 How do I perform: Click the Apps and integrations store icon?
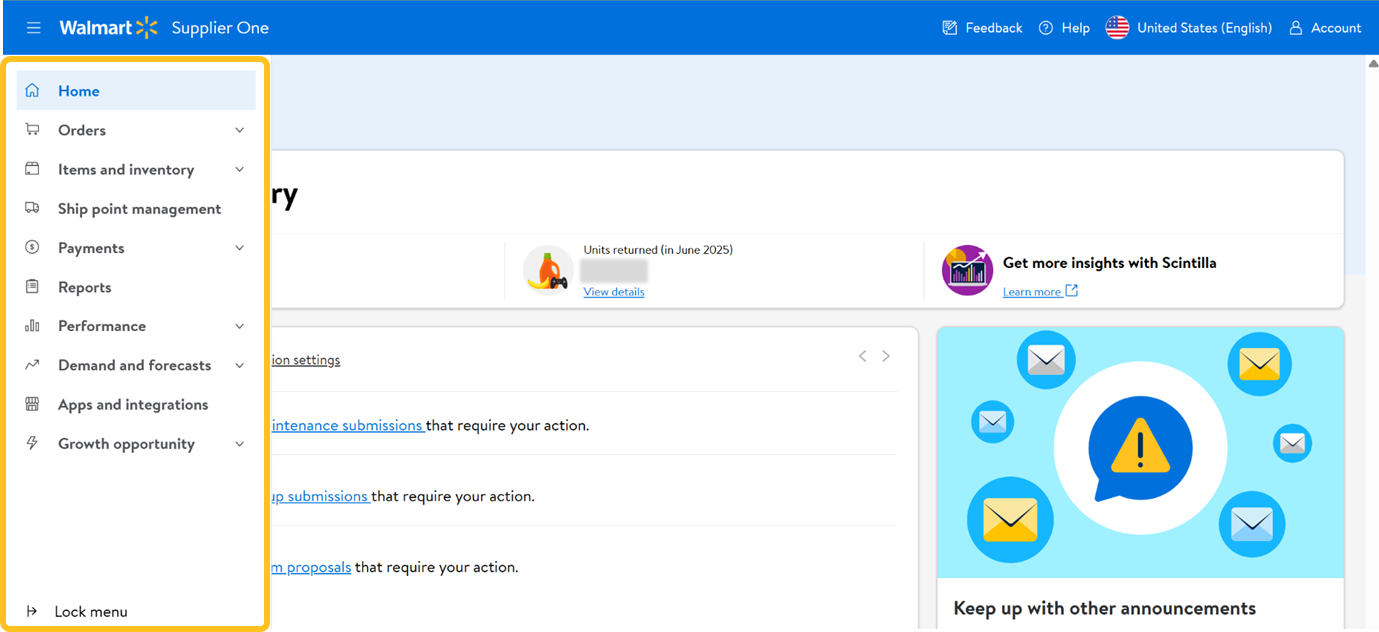click(32, 404)
